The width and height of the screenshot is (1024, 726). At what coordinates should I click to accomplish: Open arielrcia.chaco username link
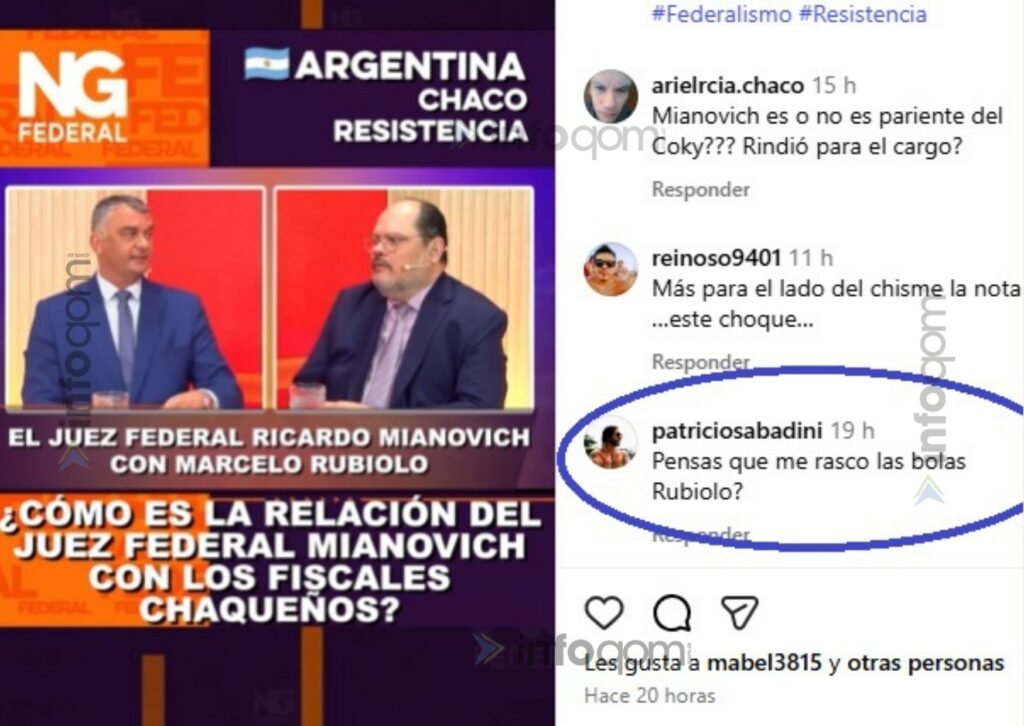tap(728, 86)
